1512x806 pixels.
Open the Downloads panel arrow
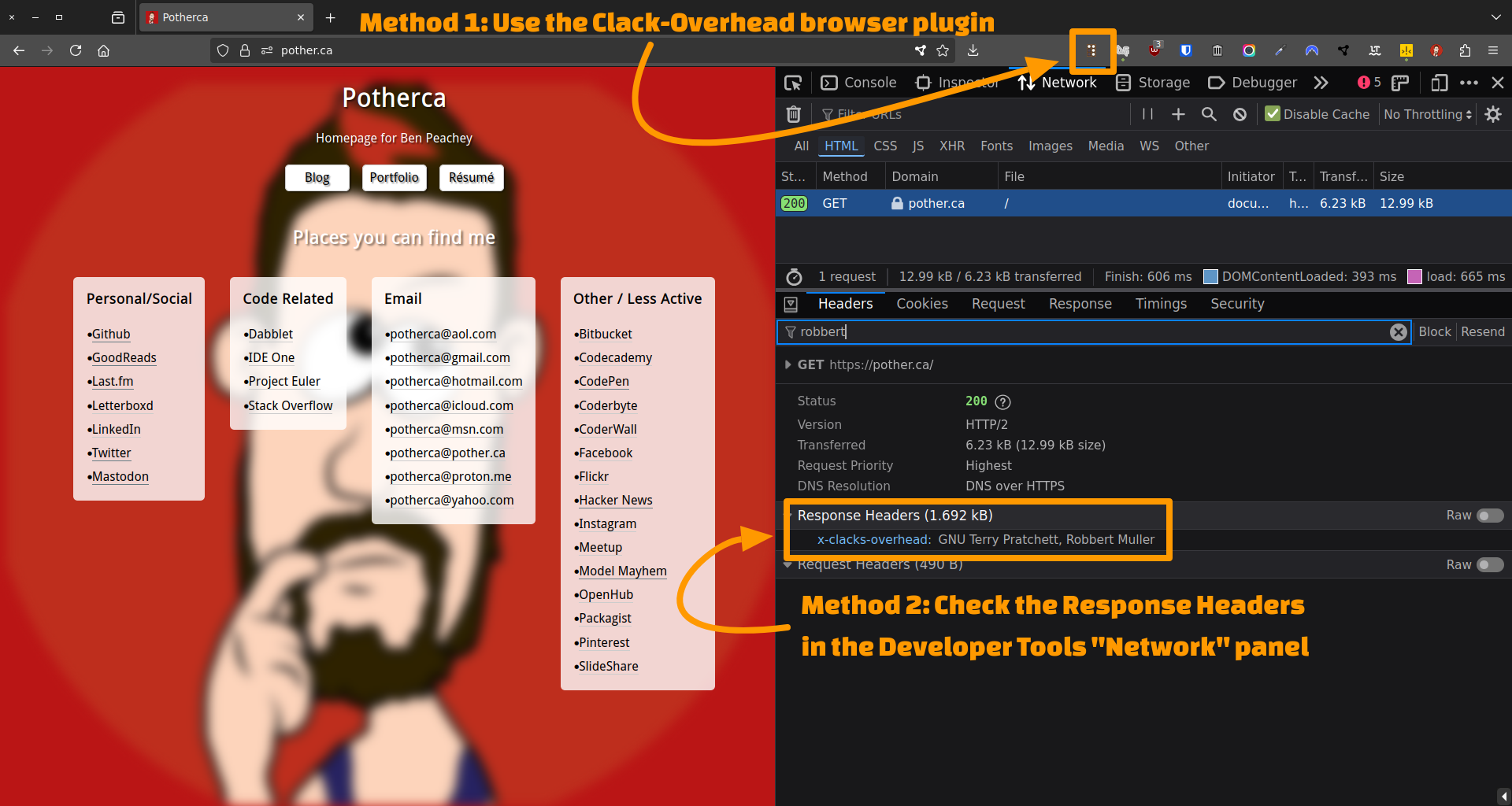tap(973, 50)
